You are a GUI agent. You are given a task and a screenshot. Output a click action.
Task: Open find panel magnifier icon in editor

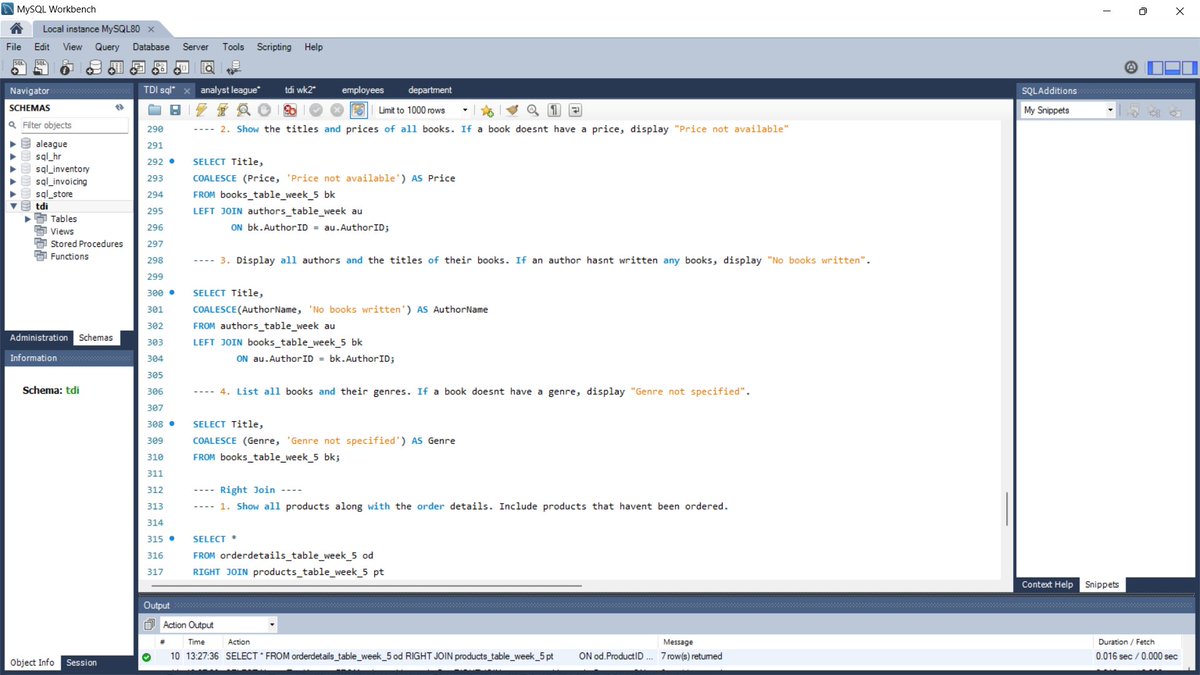[533, 110]
